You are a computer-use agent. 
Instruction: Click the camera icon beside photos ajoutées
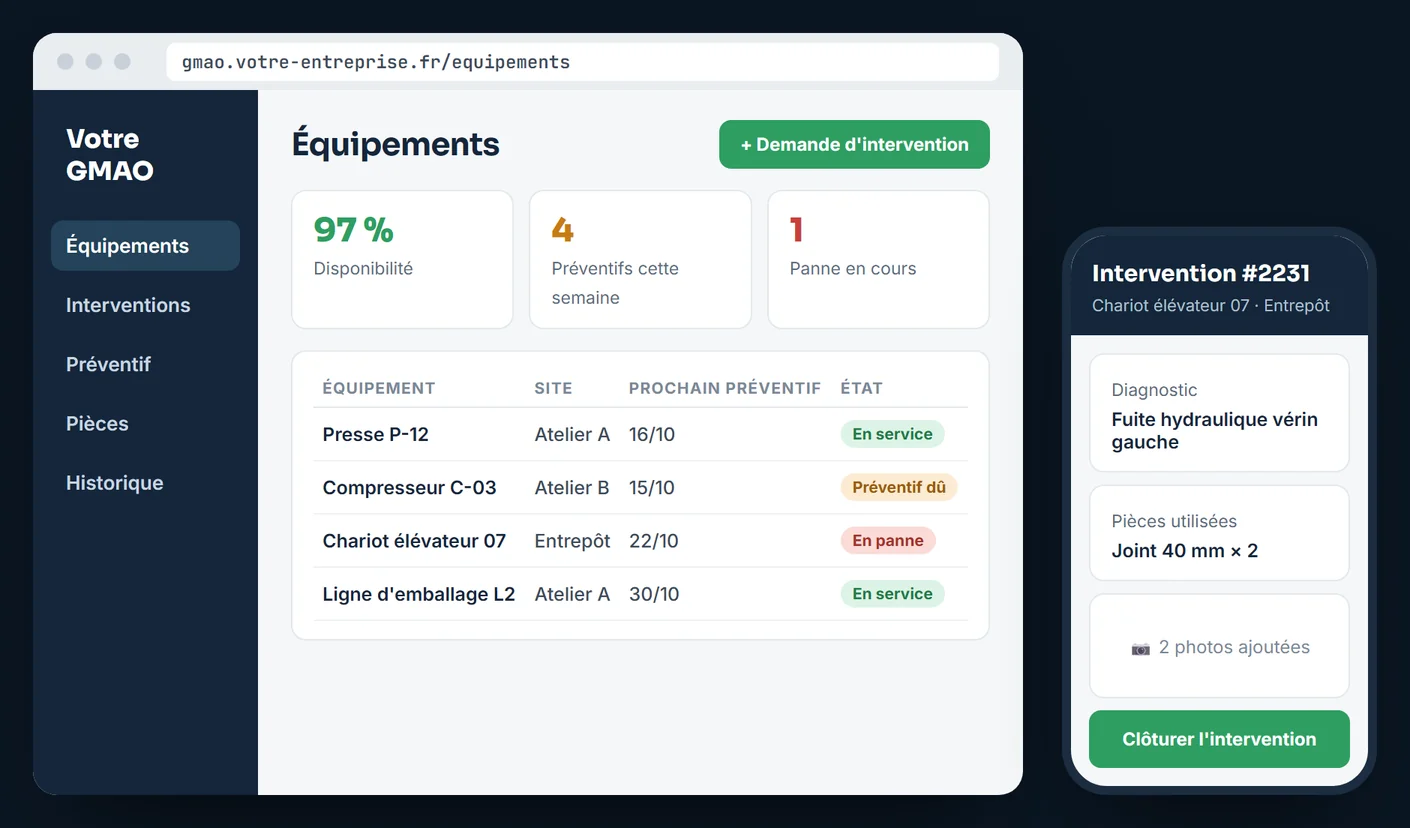tap(1141, 648)
